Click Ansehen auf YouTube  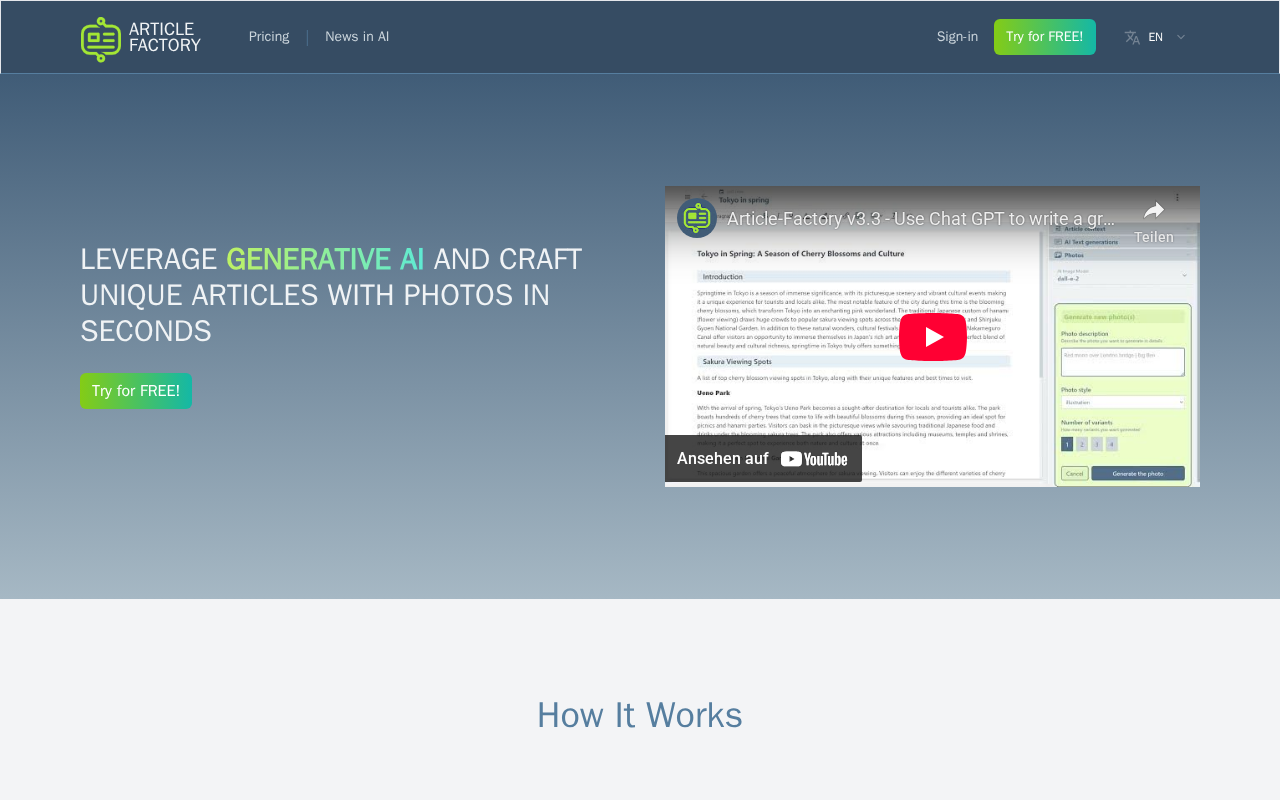(x=763, y=459)
